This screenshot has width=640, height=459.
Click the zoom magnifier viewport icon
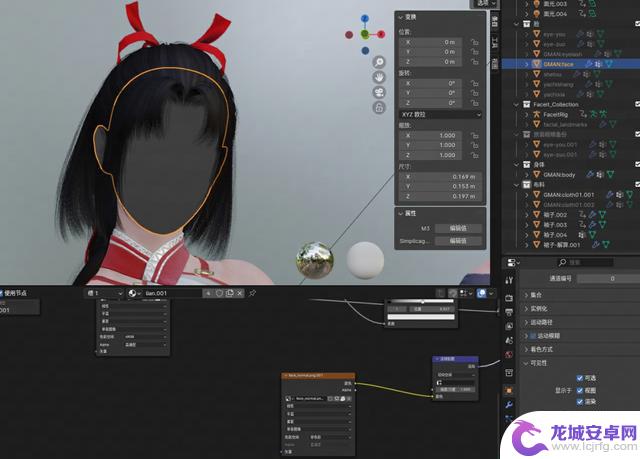click(379, 62)
